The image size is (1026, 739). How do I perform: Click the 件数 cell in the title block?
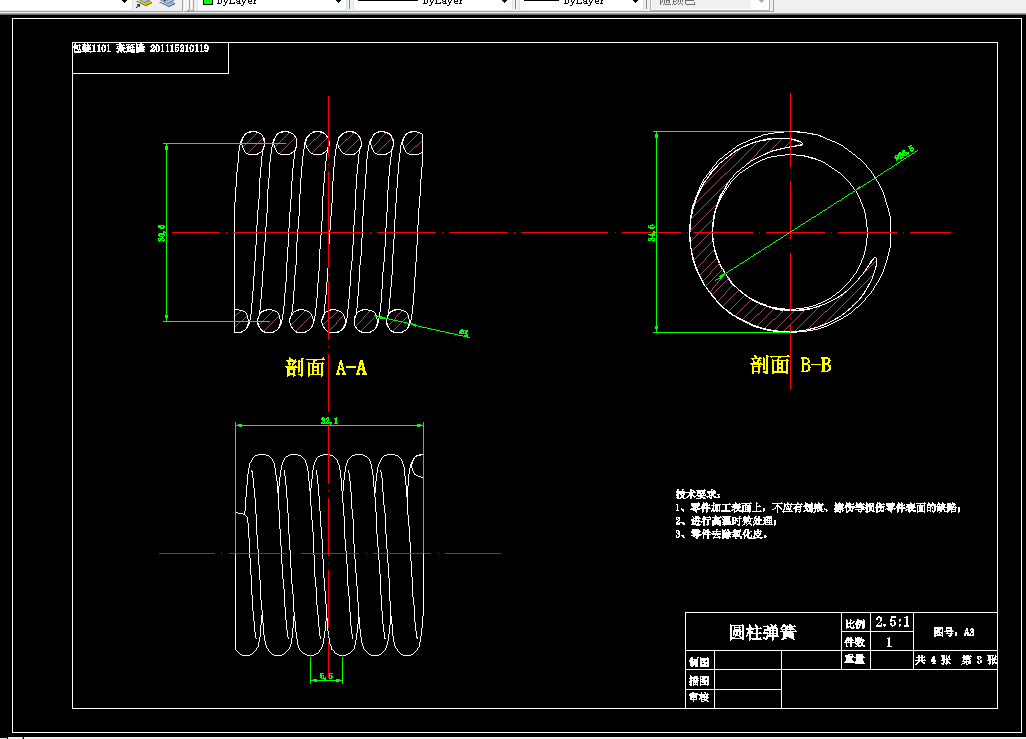(855, 642)
